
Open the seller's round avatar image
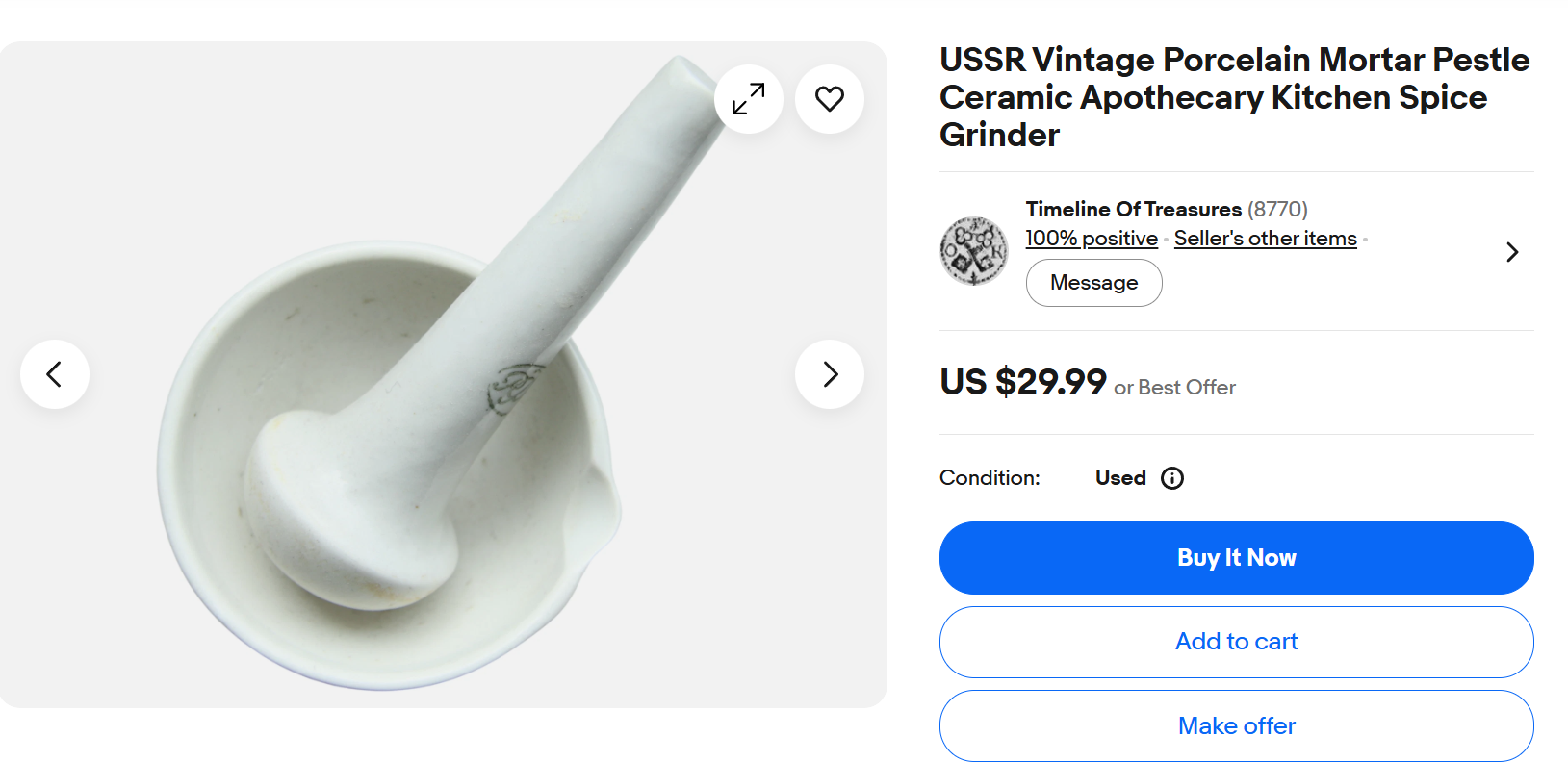[x=974, y=251]
